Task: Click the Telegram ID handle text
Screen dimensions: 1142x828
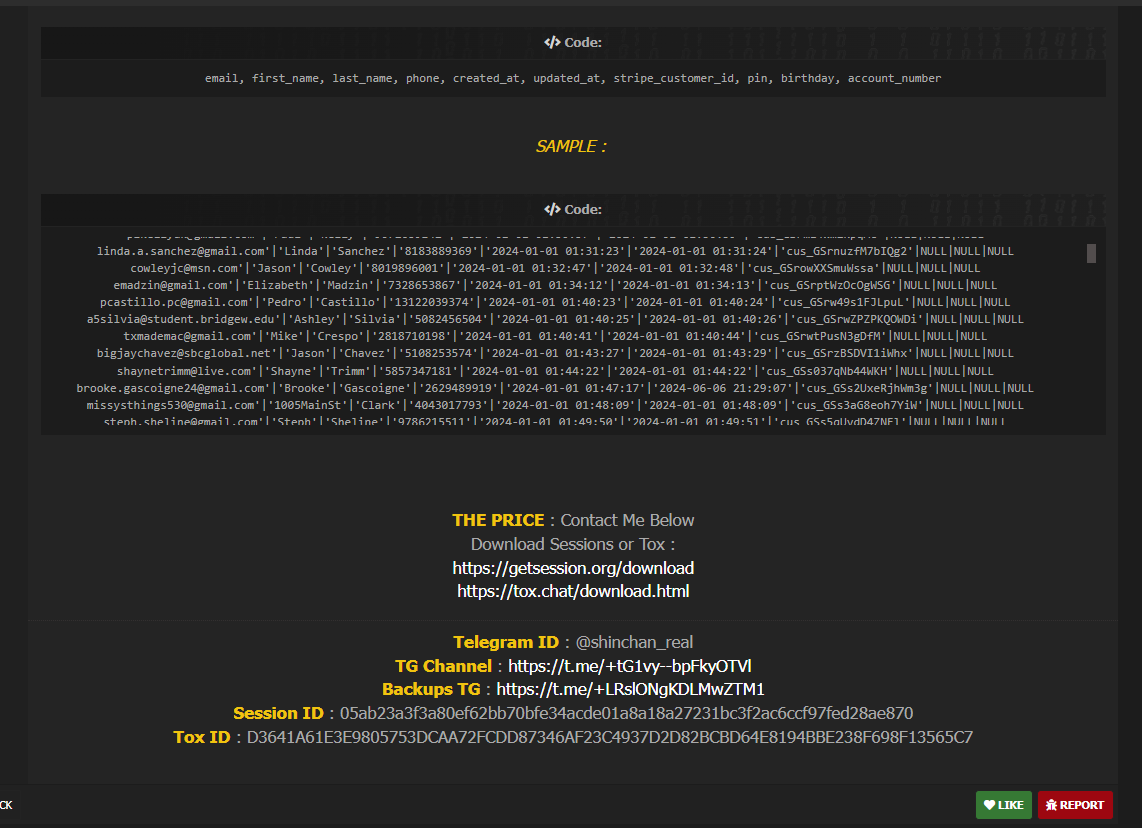Action: (634, 642)
